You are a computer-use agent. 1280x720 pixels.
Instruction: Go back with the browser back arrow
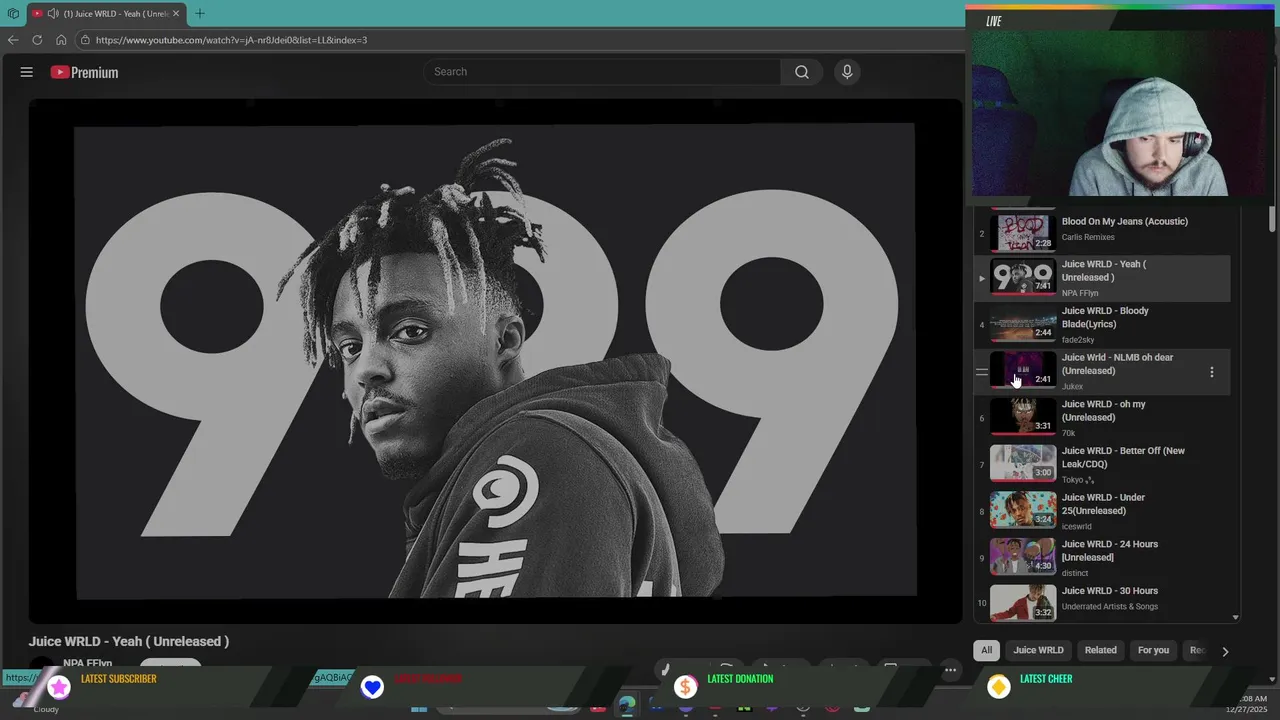[x=13, y=40]
